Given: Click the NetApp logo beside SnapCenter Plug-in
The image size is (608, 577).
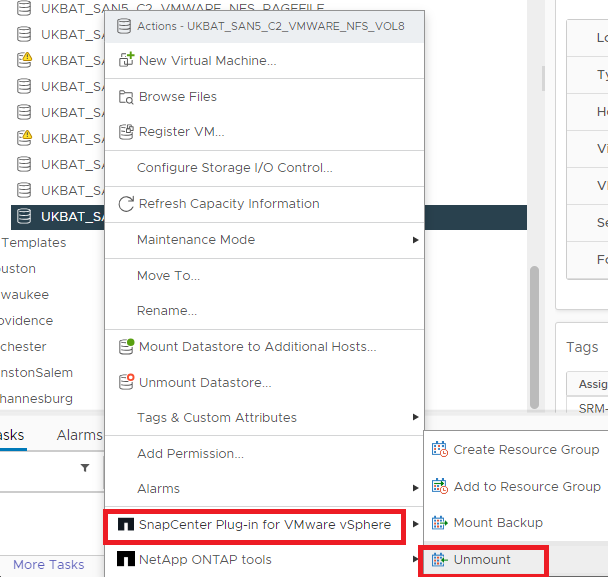Looking at the screenshot, I should pos(126,524).
